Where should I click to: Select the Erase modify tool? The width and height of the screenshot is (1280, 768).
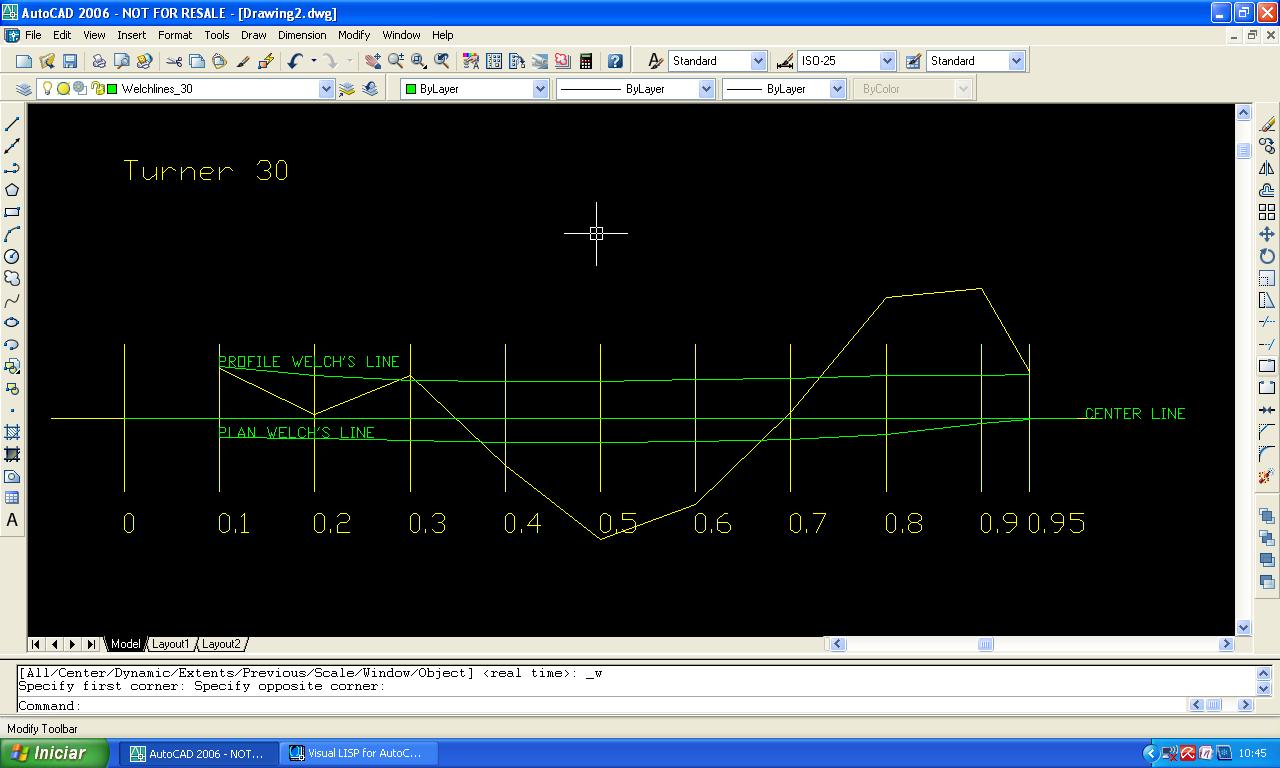pyautogui.click(x=1267, y=124)
